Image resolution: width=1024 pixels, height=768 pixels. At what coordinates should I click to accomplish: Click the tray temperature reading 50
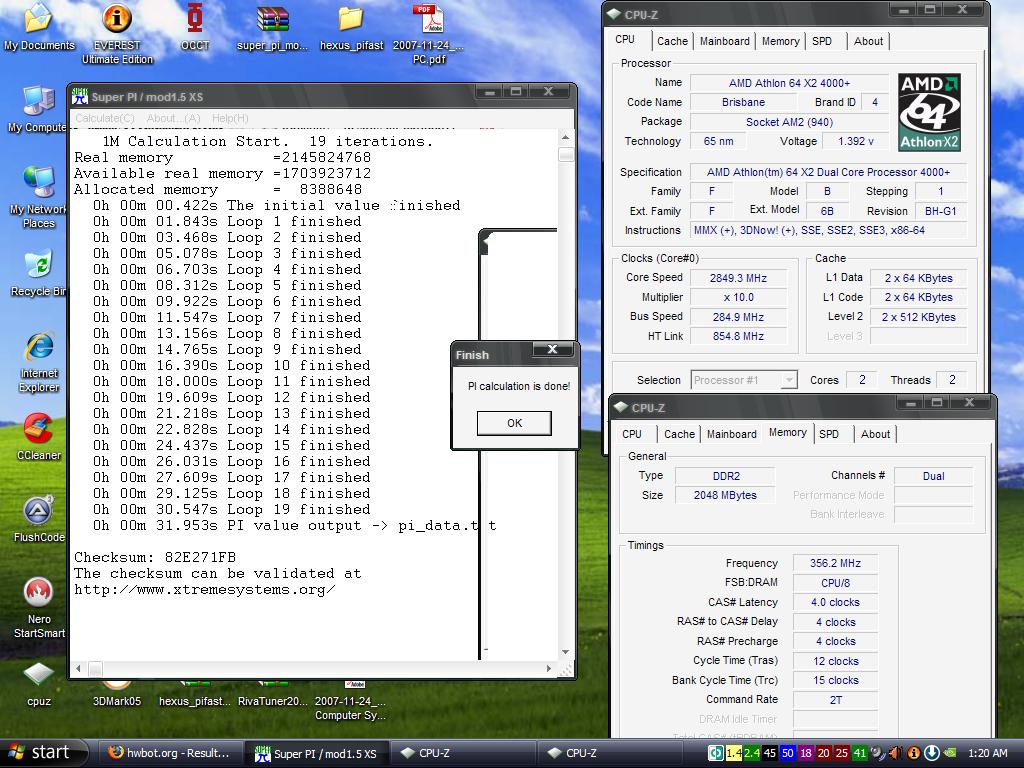click(x=788, y=753)
